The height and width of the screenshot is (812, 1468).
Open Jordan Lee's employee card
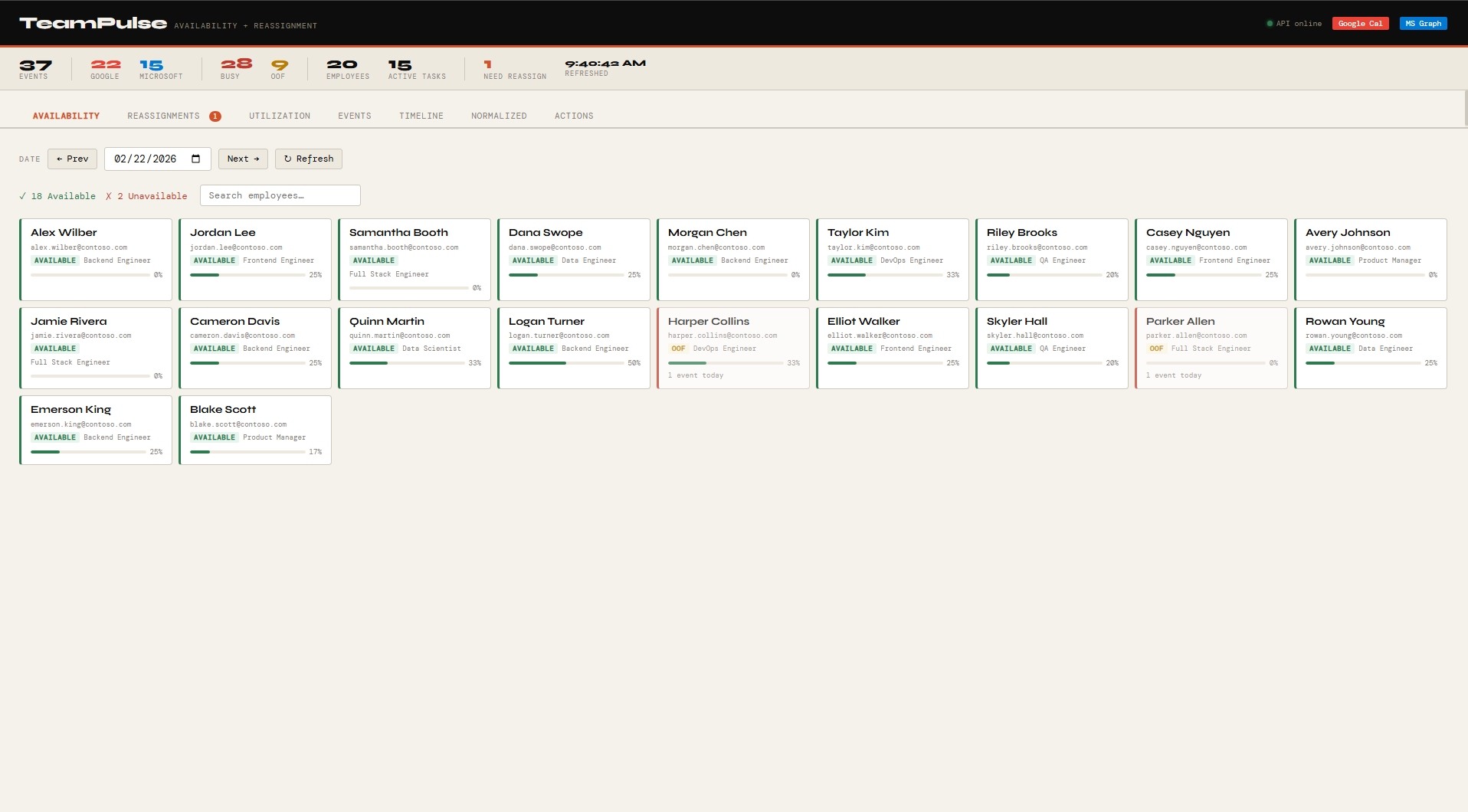(255, 260)
